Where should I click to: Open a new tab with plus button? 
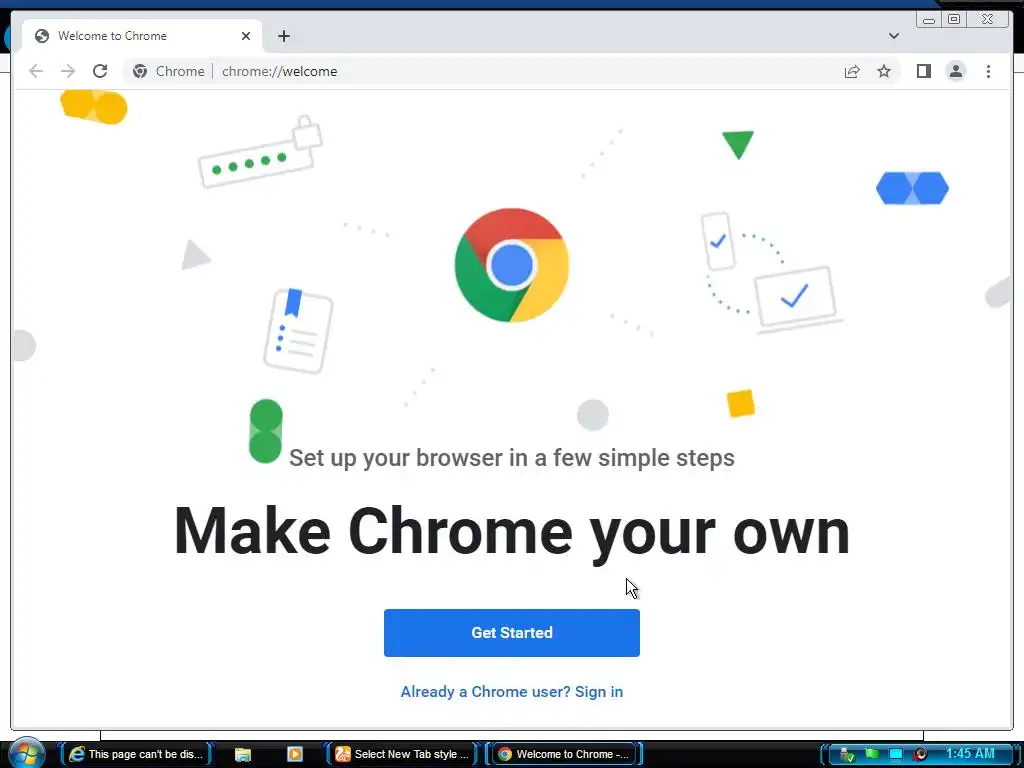(x=283, y=36)
